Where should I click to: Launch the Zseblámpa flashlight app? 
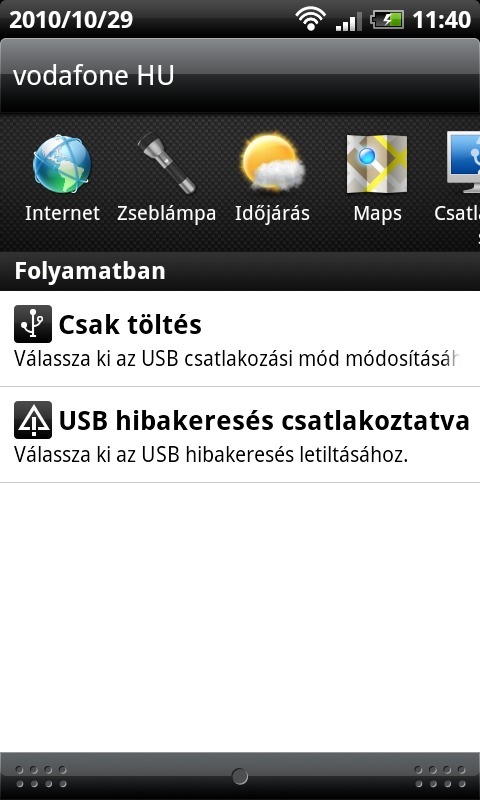coord(166,163)
